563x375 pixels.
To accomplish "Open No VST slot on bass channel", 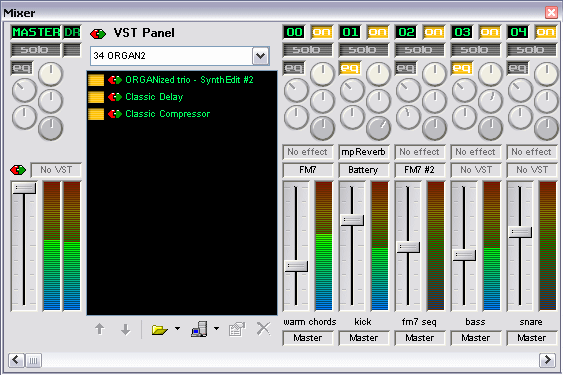I will [476, 170].
